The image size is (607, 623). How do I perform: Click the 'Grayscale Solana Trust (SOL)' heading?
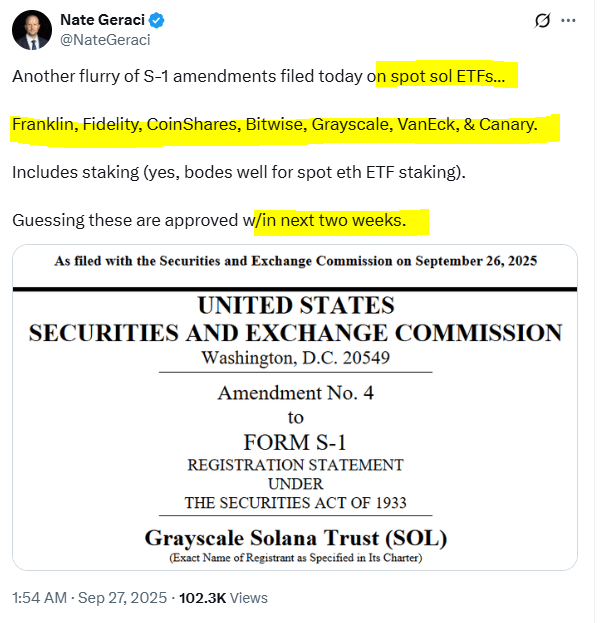[x=296, y=538]
